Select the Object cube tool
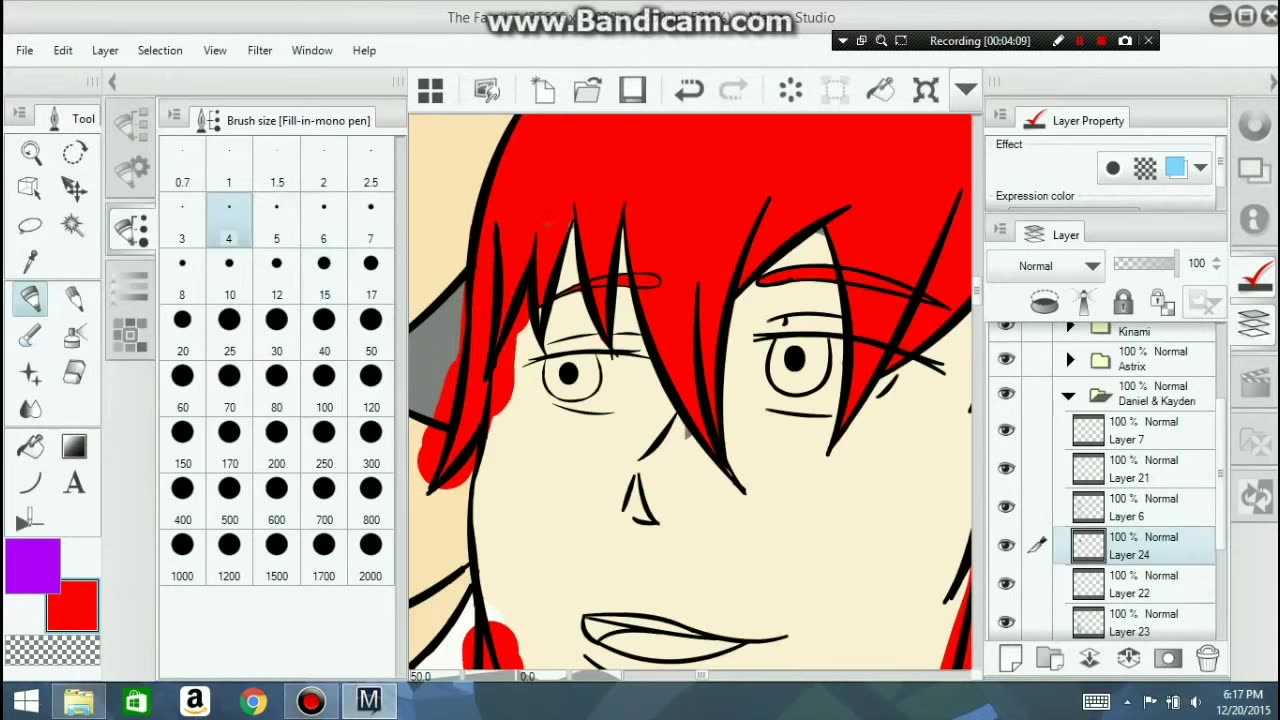The image size is (1280, 720). (31, 189)
